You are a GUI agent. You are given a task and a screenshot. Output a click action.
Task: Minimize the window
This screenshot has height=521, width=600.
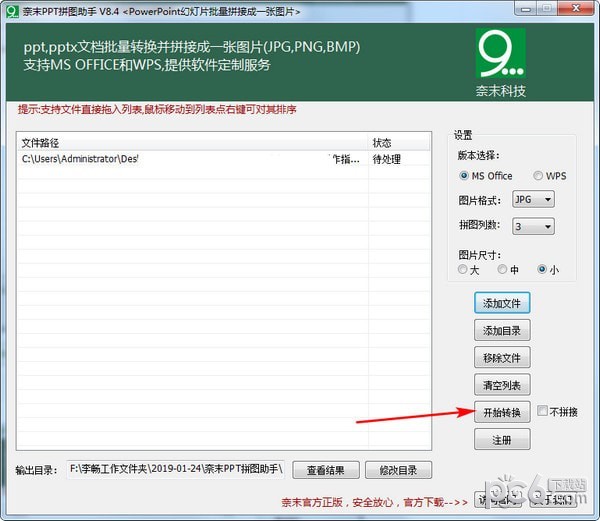pyautogui.click(x=525, y=10)
